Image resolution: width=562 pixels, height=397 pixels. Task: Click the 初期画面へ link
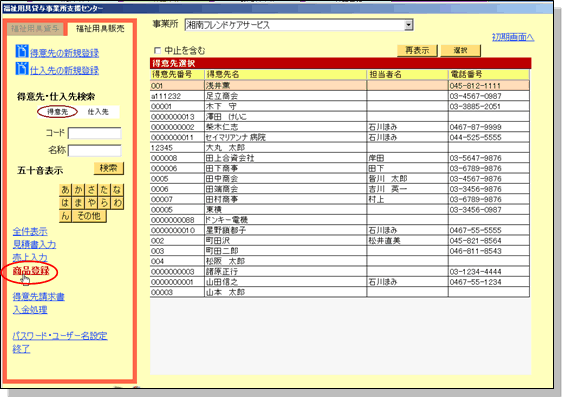click(513, 37)
